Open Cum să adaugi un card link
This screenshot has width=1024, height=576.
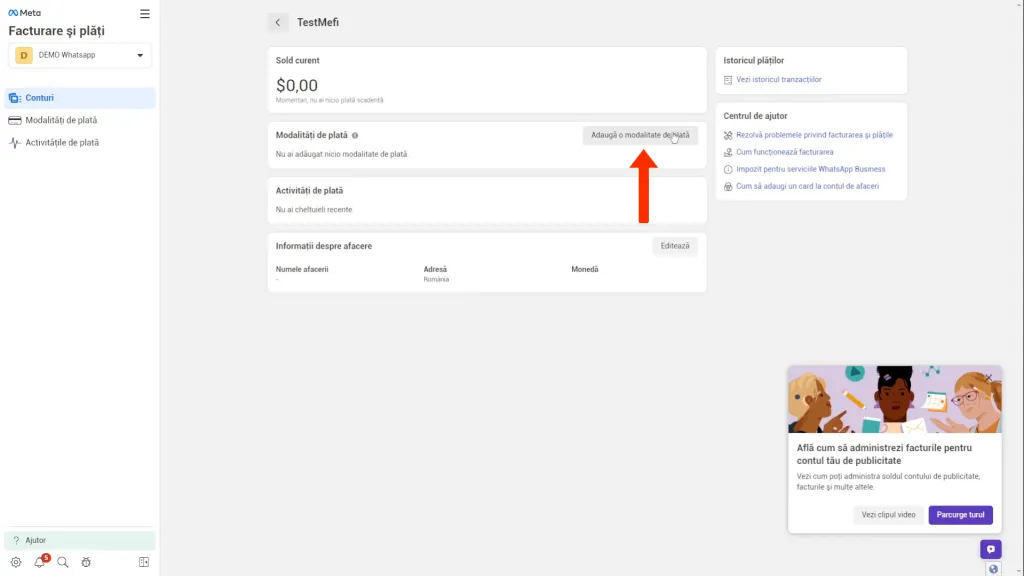(x=807, y=186)
